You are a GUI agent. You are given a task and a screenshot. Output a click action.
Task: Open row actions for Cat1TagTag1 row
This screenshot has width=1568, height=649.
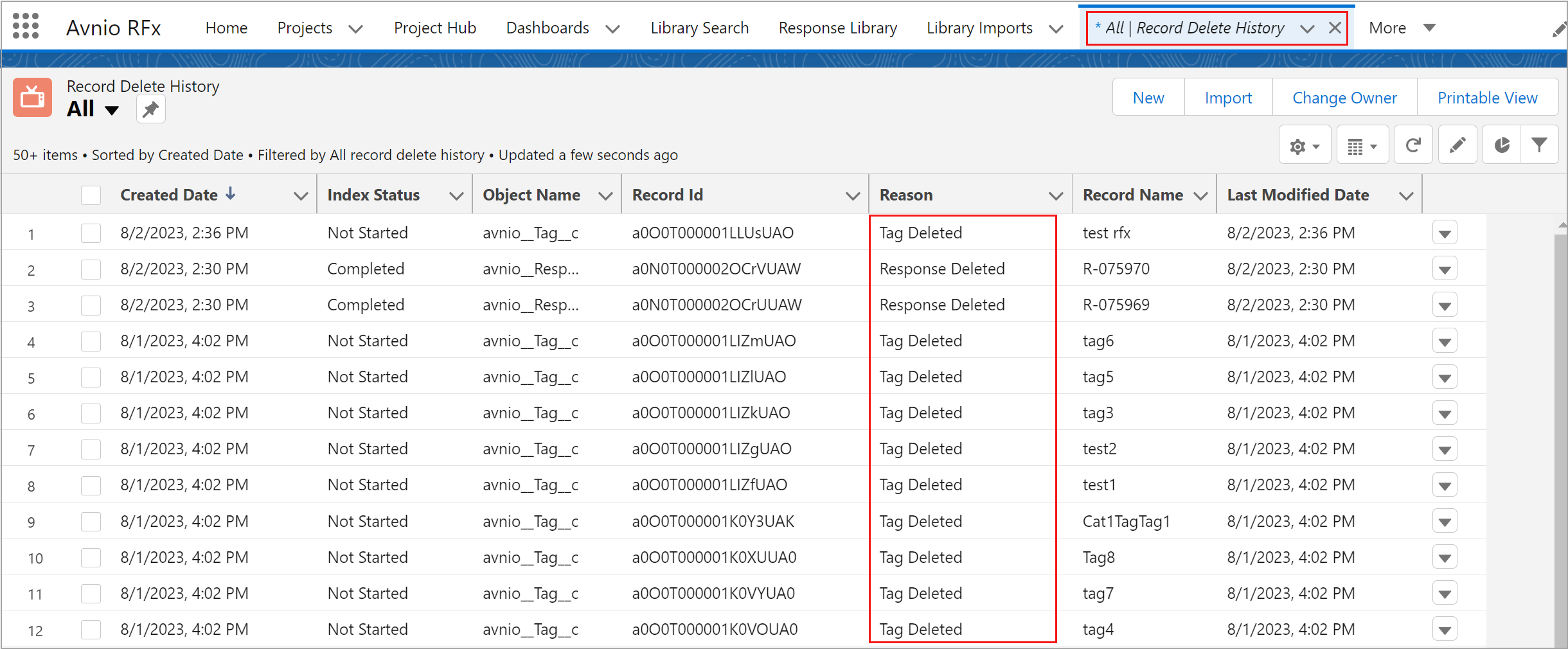(1445, 522)
